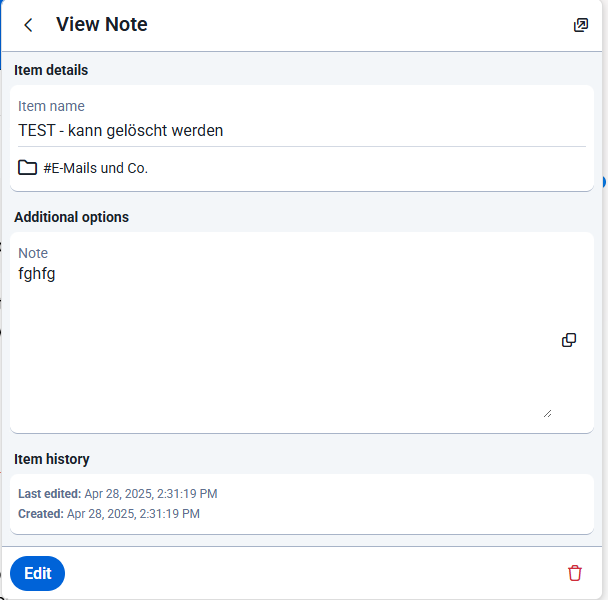Click the 'Additional options' section heading
Screen dimensions: 608x600
[71, 217]
